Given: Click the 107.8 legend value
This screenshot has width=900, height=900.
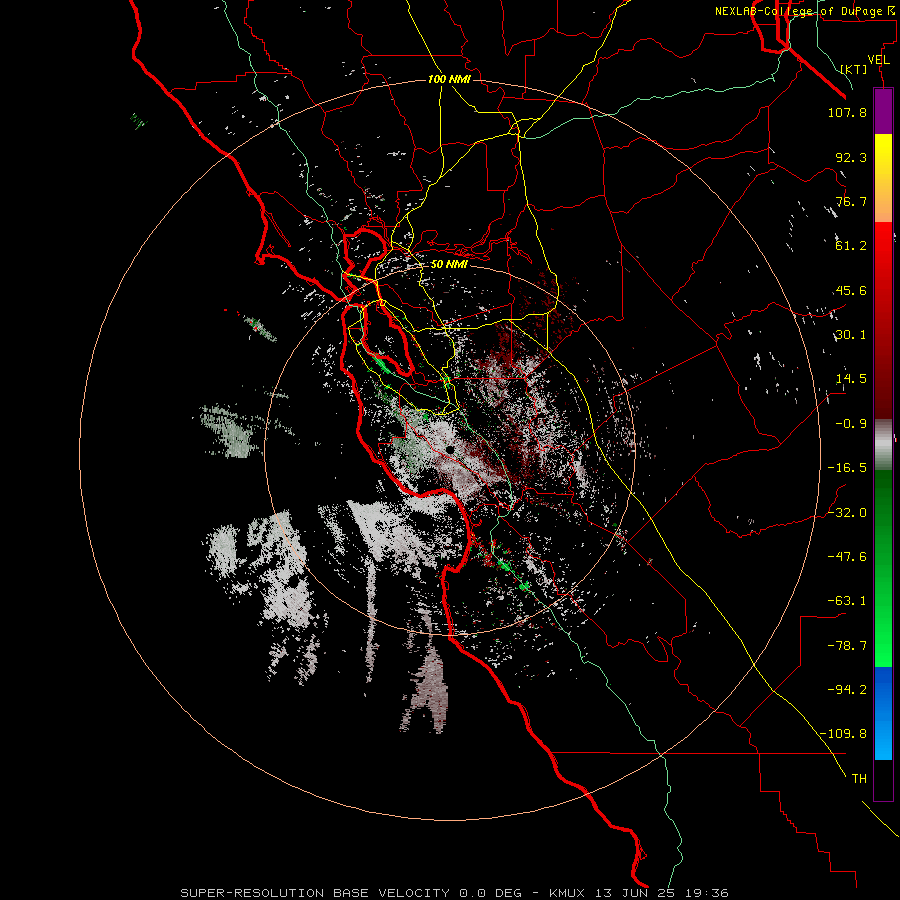Looking at the screenshot, I should (x=847, y=112).
